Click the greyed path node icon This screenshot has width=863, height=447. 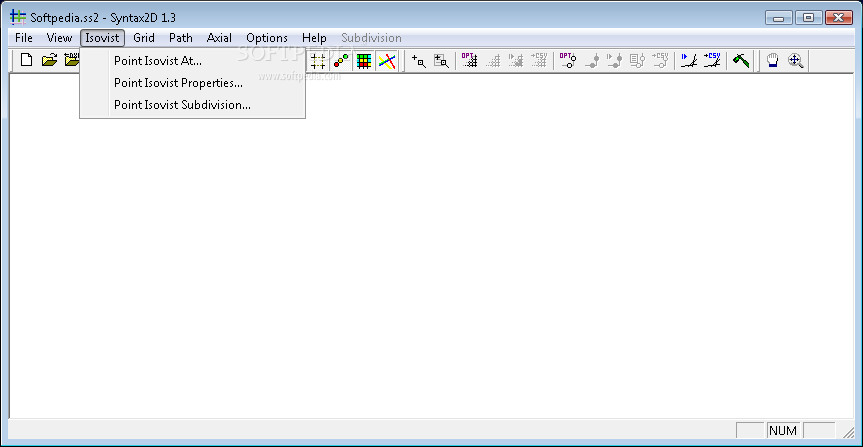[591, 60]
